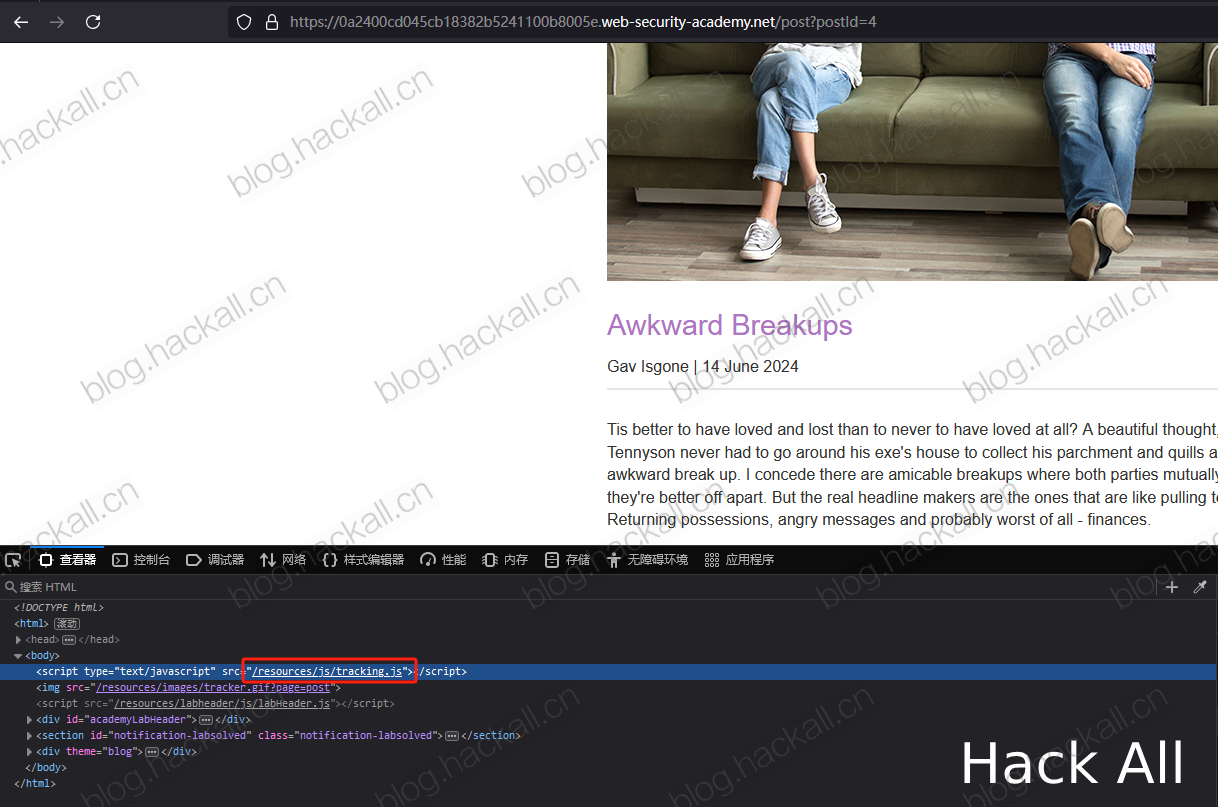The image size is (1218, 807).
Task: Click the "Tis better to have loved" paragraph
Action: tap(912, 474)
